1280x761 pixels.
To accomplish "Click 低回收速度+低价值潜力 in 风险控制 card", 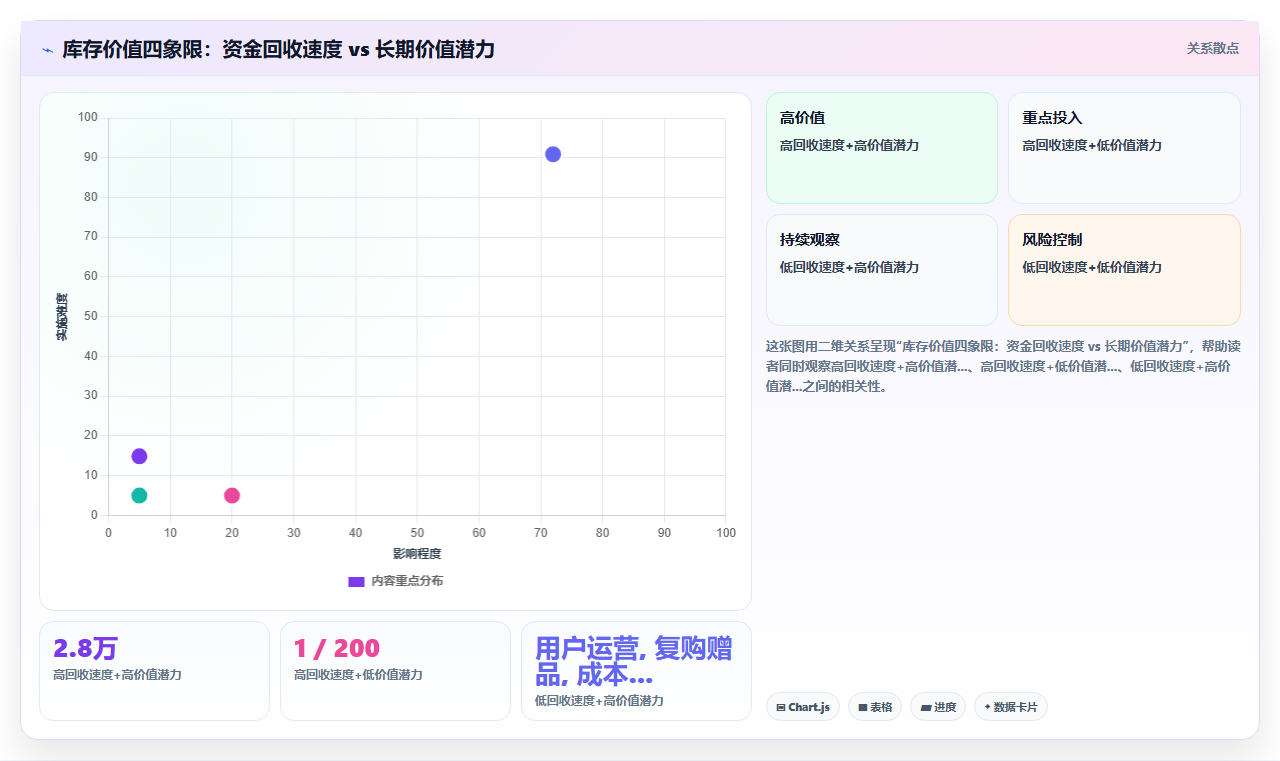I will (x=1092, y=267).
